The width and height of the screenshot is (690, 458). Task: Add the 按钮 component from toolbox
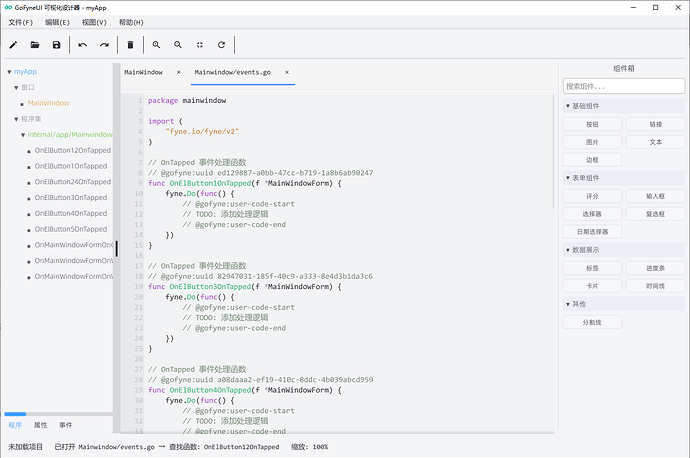tap(592, 125)
